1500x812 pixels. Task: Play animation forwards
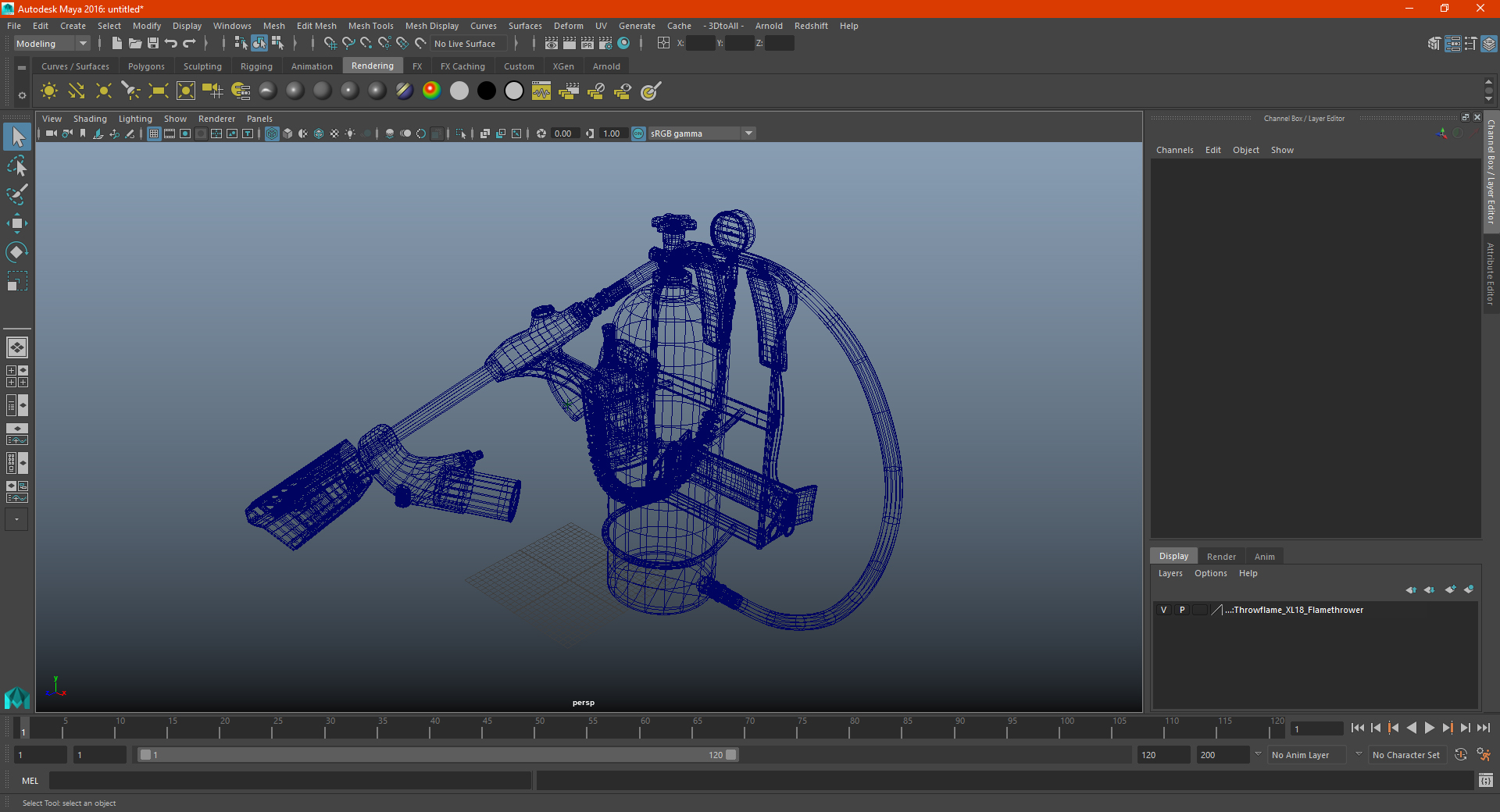click(x=1429, y=728)
